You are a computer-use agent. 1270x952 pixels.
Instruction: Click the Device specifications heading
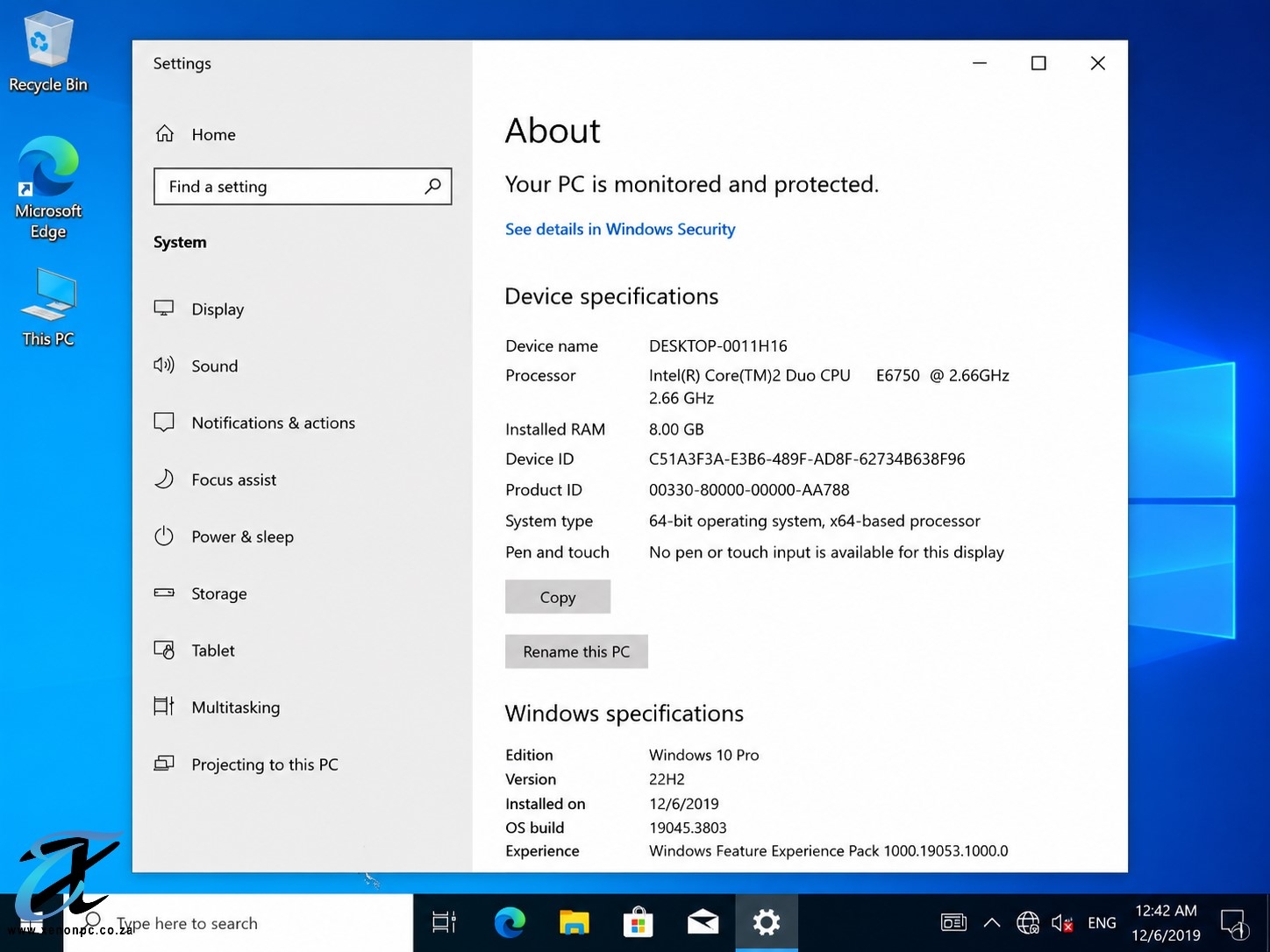[x=611, y=296]
